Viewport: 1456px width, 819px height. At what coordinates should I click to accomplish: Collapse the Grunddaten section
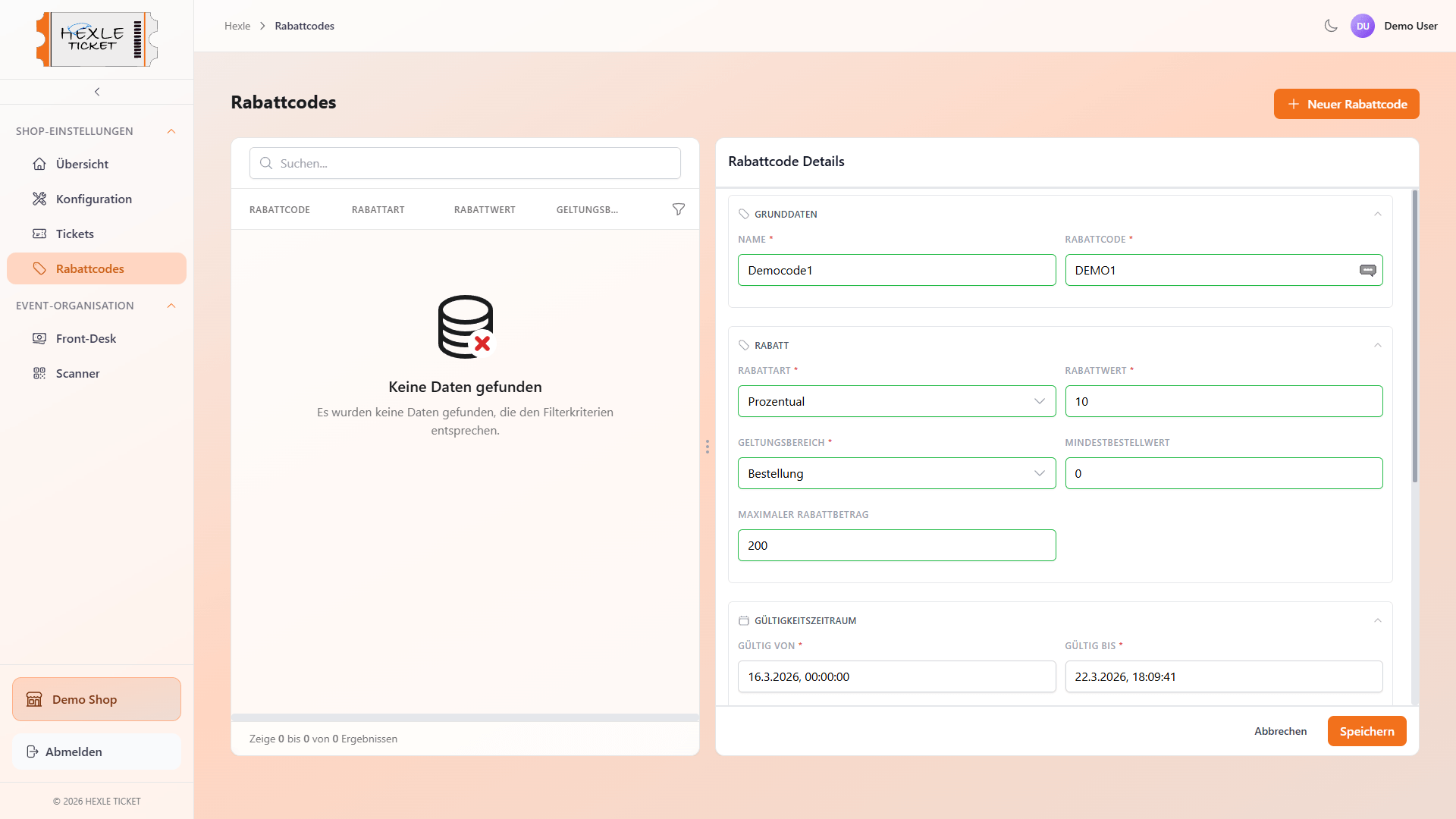coord(1377,214)
